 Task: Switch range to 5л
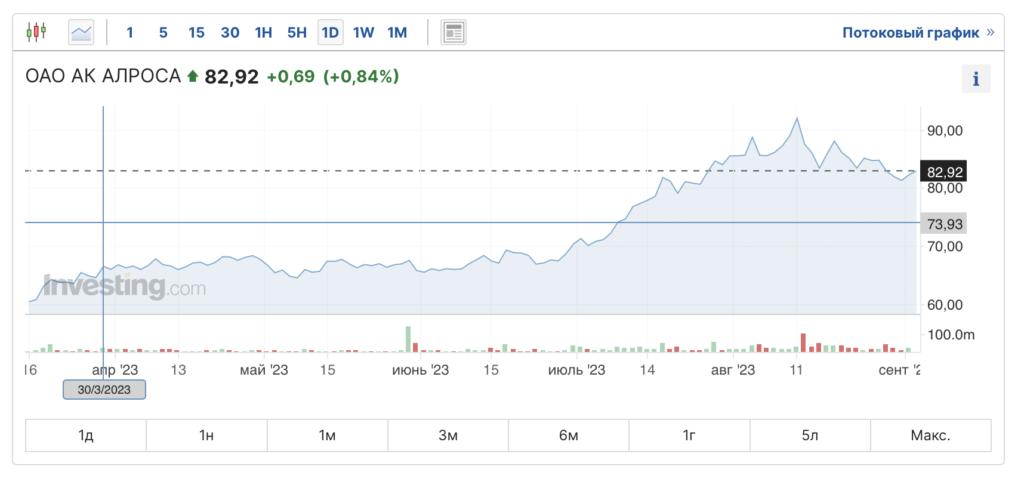810,435
